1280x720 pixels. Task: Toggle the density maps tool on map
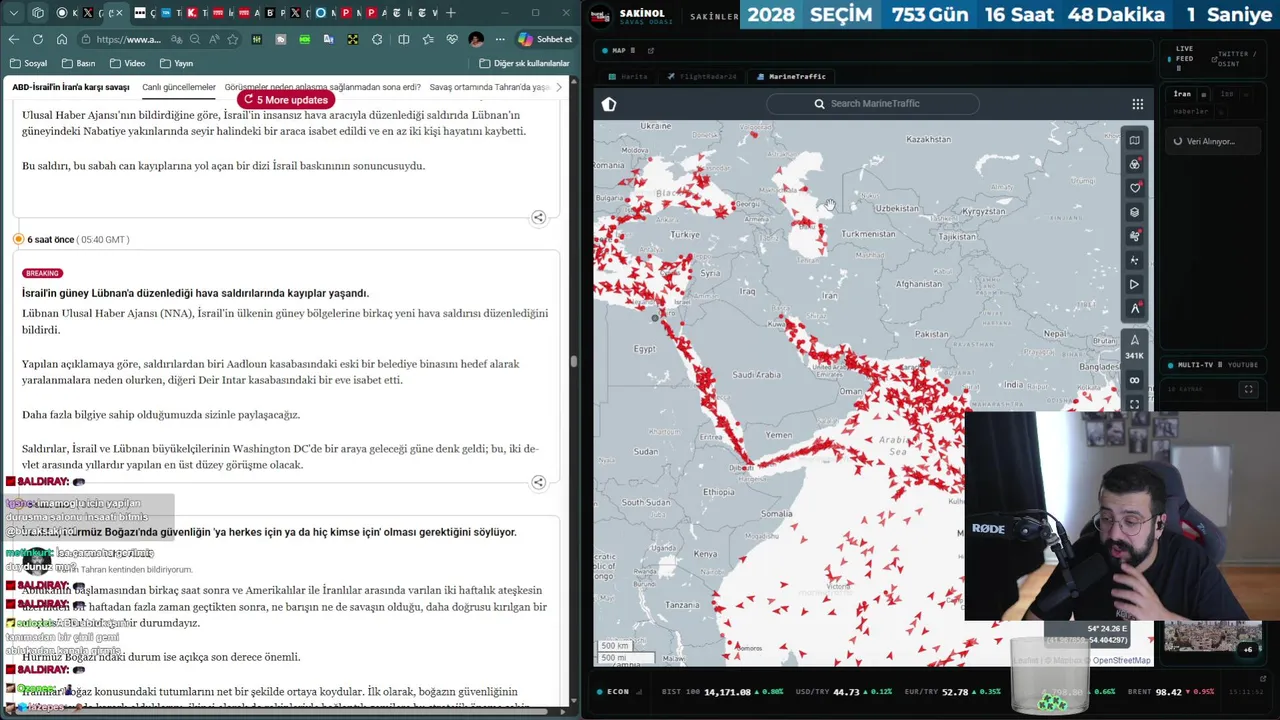(1134, 260)
